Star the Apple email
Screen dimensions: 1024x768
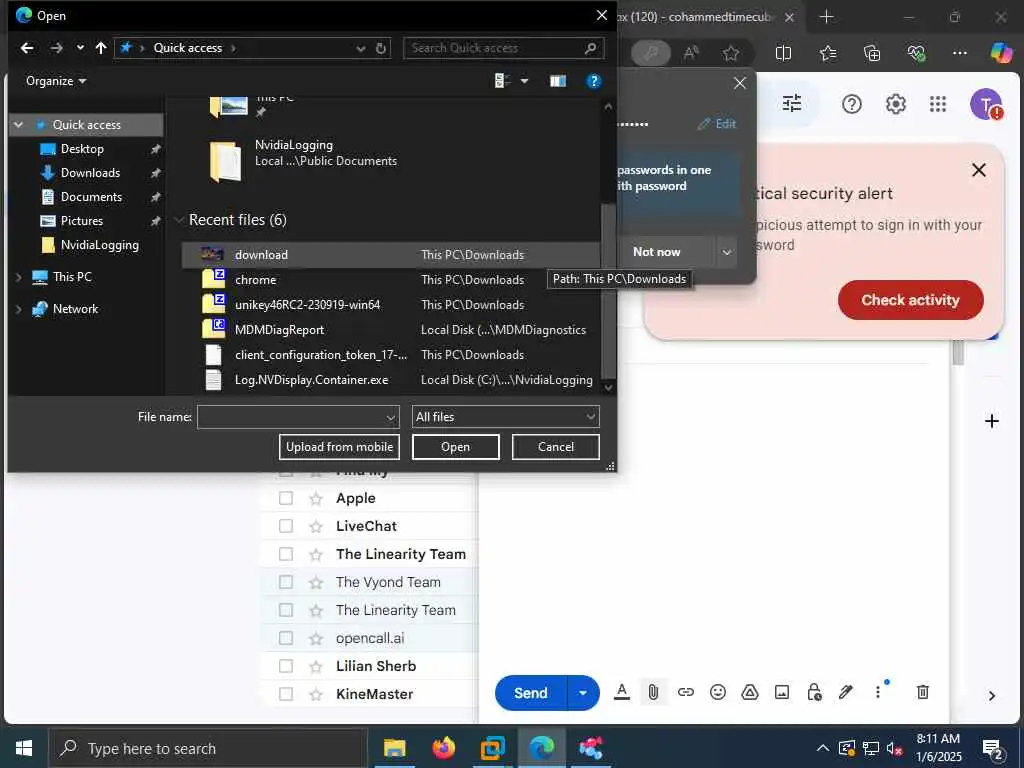point(316,498)
